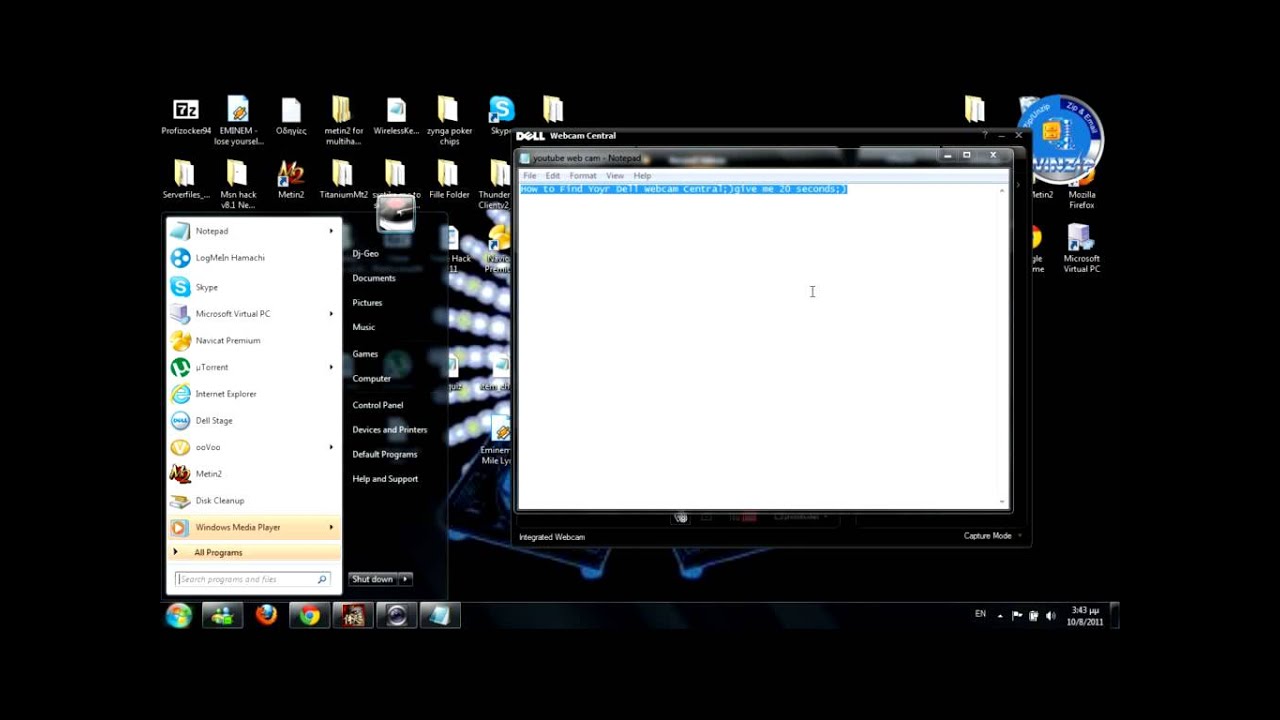Open Help and Support link

point(385,479)
